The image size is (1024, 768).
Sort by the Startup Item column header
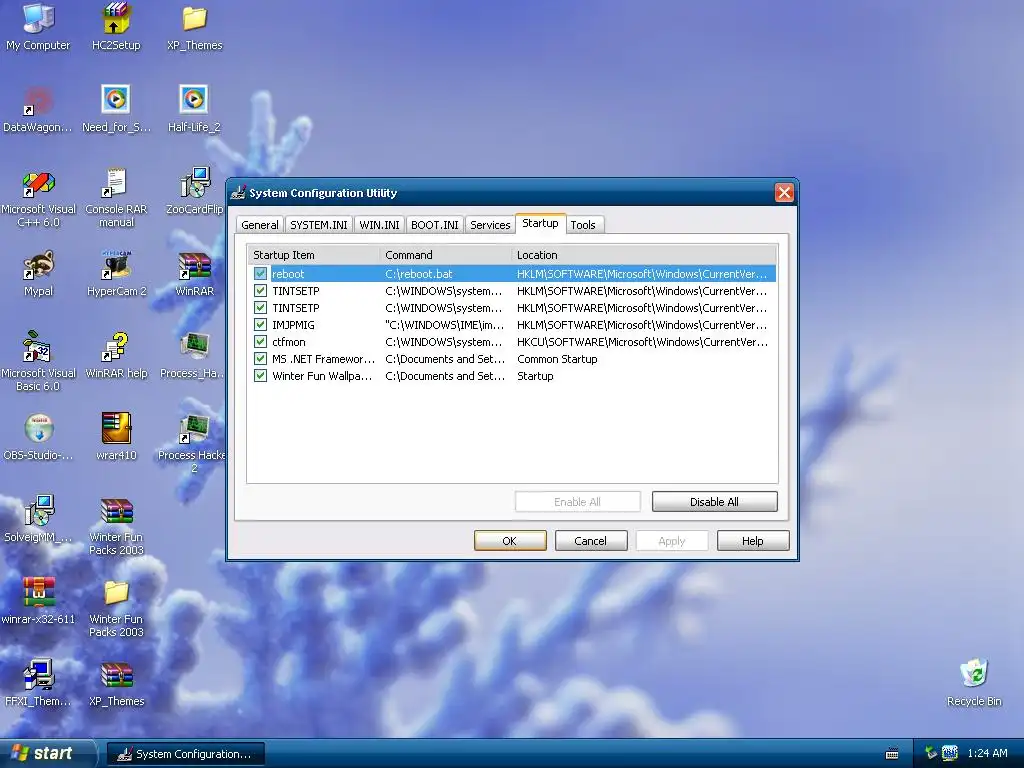(313, 255)
